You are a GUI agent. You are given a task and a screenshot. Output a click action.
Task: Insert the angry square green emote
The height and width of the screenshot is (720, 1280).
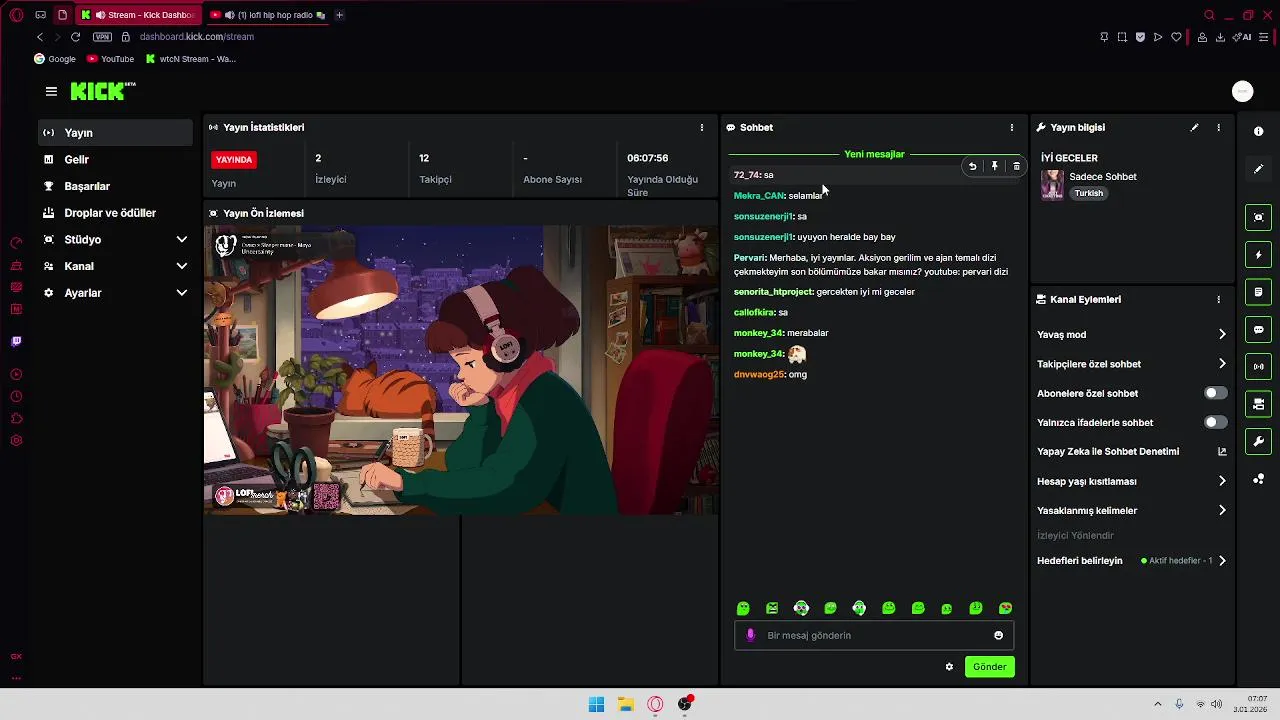coord(772,608)
